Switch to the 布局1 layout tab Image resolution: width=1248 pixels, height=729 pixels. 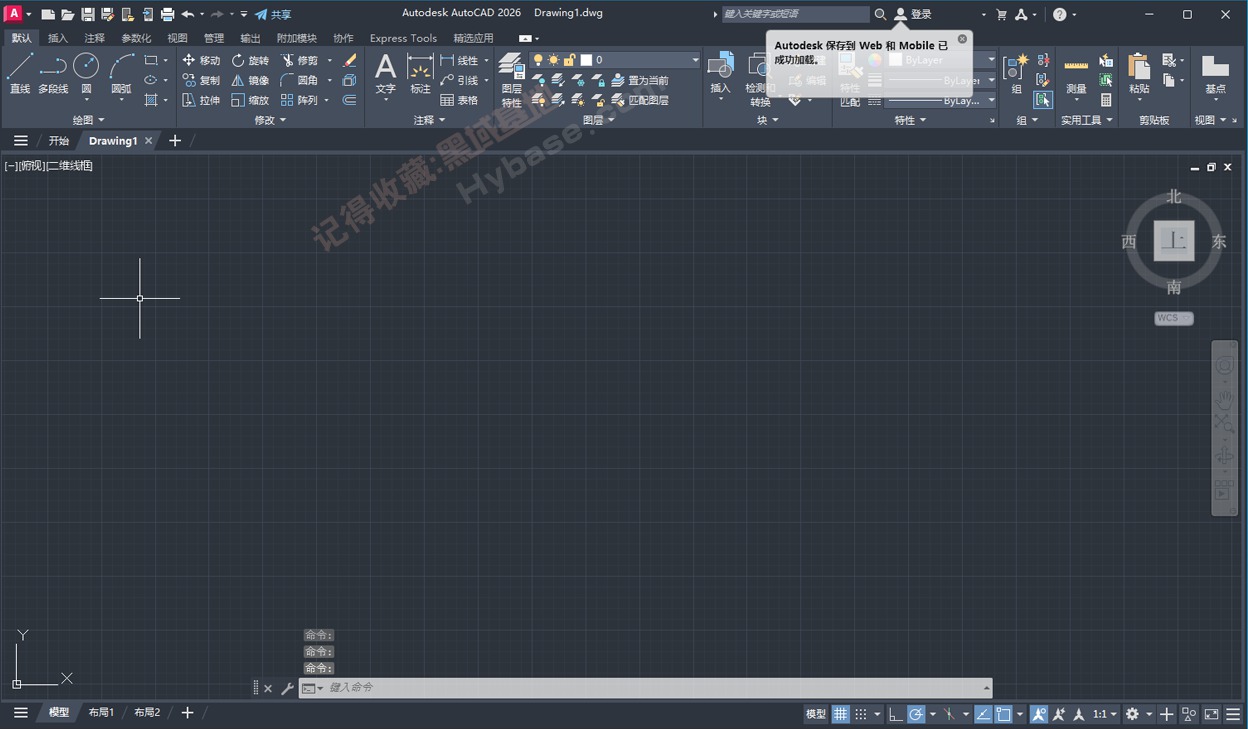pyautogui.click(x=101, y=713)
